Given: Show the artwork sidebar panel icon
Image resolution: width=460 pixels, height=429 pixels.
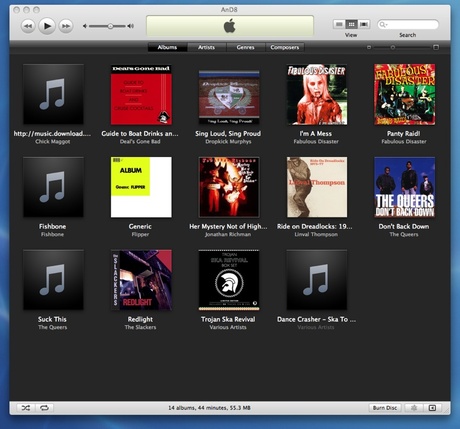Looking at the screenshot, I should 432,408.
